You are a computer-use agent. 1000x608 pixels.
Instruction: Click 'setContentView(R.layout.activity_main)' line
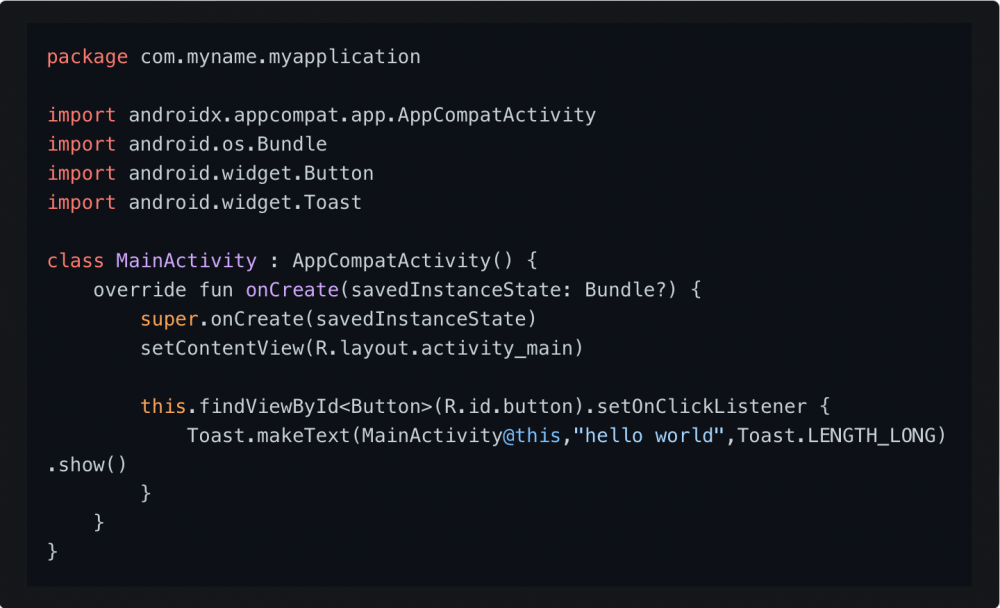362,348
